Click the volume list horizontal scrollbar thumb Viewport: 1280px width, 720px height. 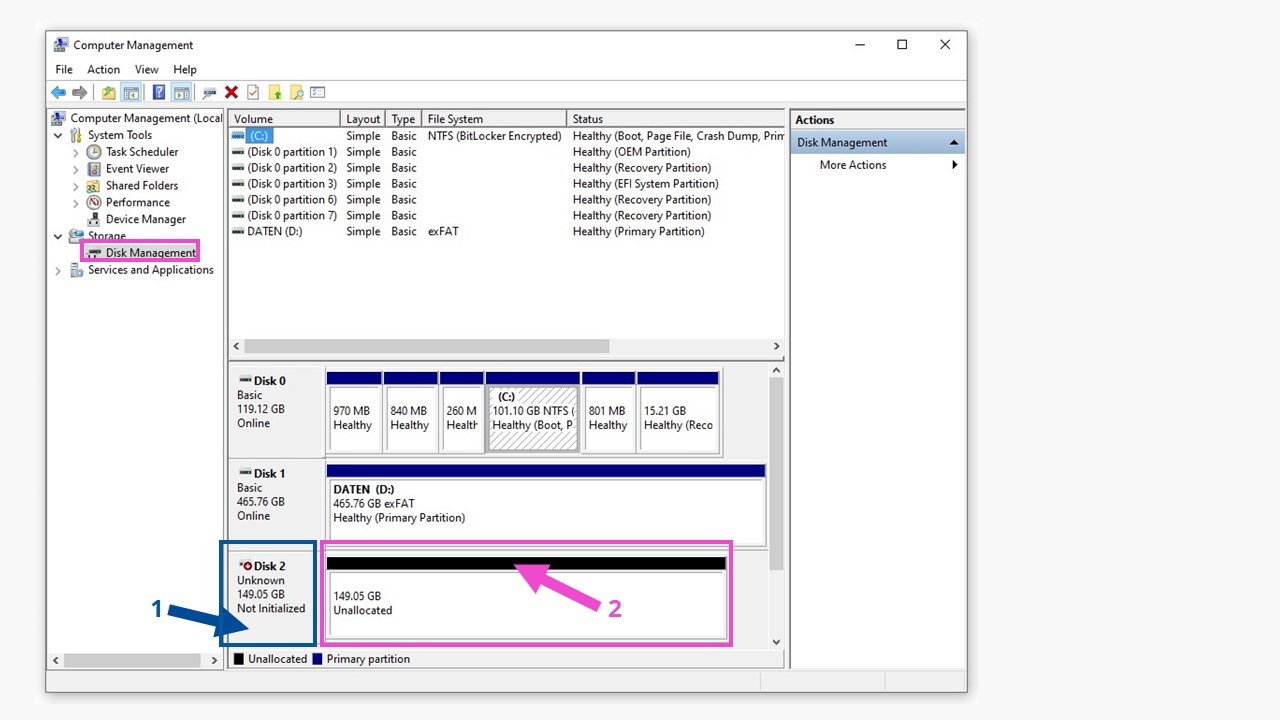coord(426,346)
